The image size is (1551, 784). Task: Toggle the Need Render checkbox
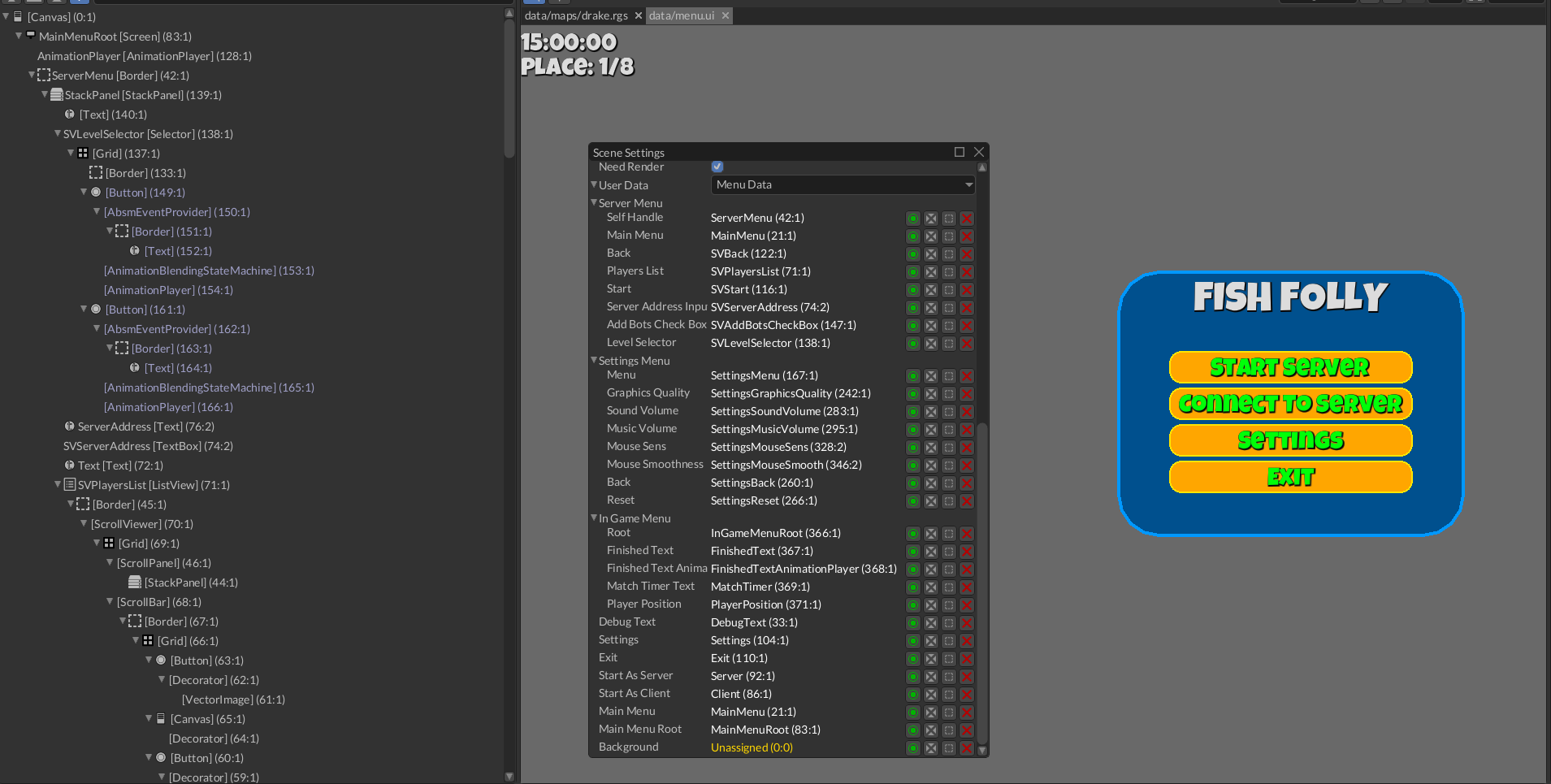coord(717,167)
